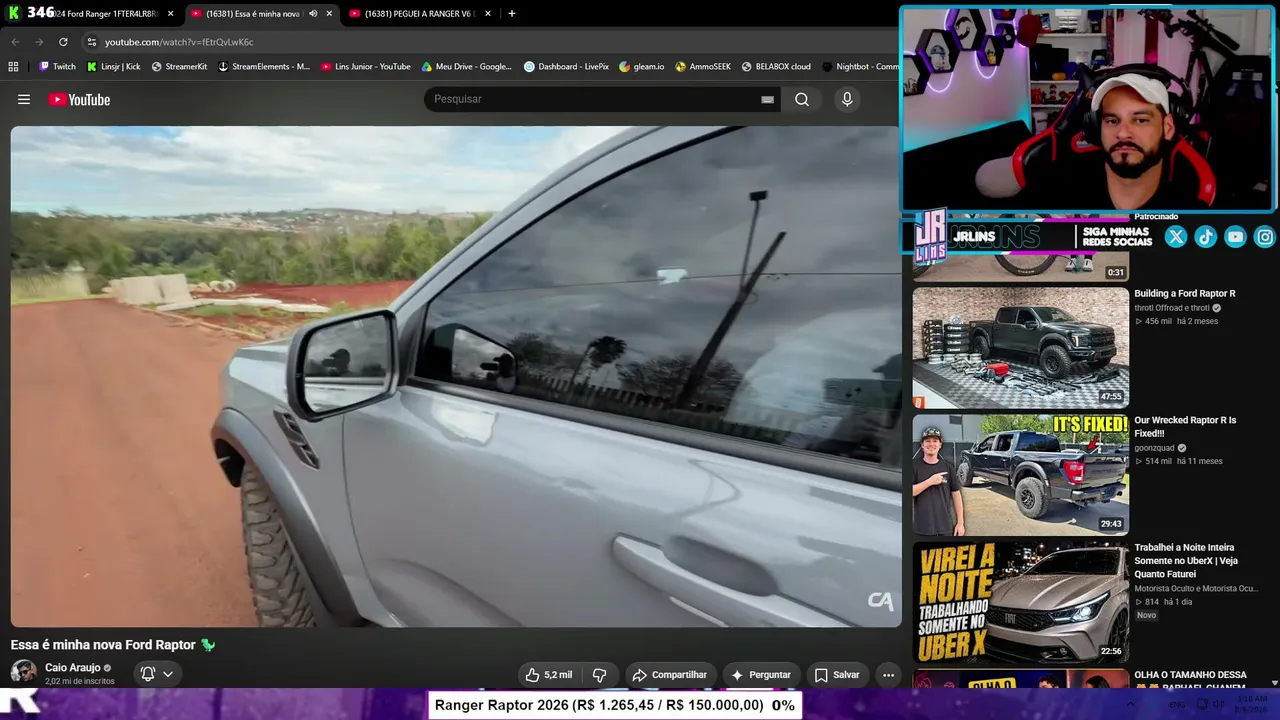Open a new browser tab

pos(511,14)
